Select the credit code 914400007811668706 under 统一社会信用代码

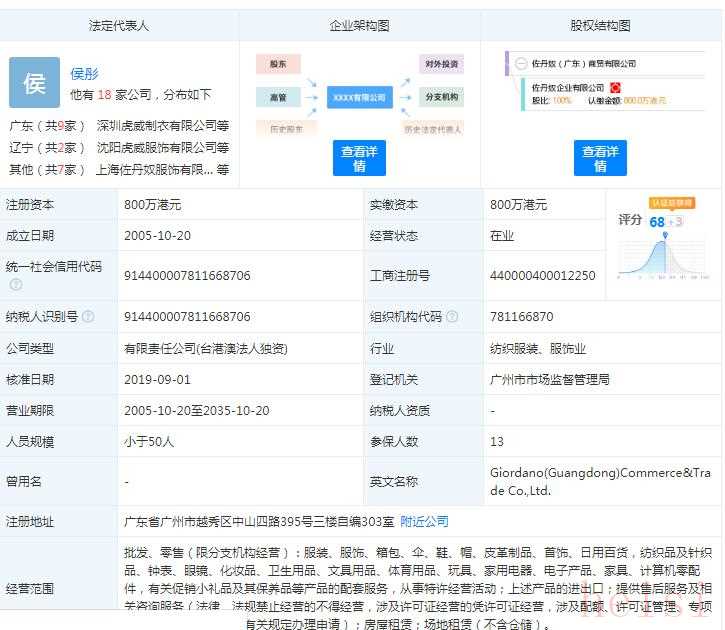pyautogui.click(x=187, y=275)
